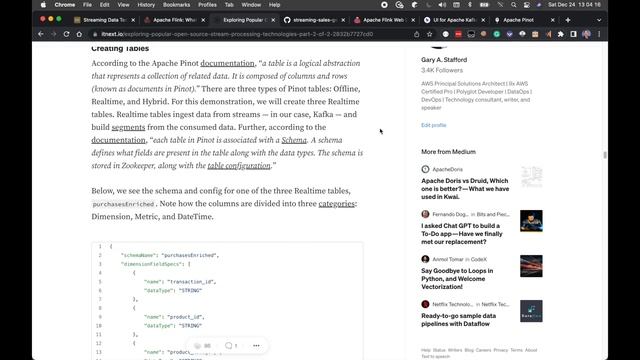Close the Apache Pinot tab
This screenshot has height=360, width=640.
(x=553, y=20)
